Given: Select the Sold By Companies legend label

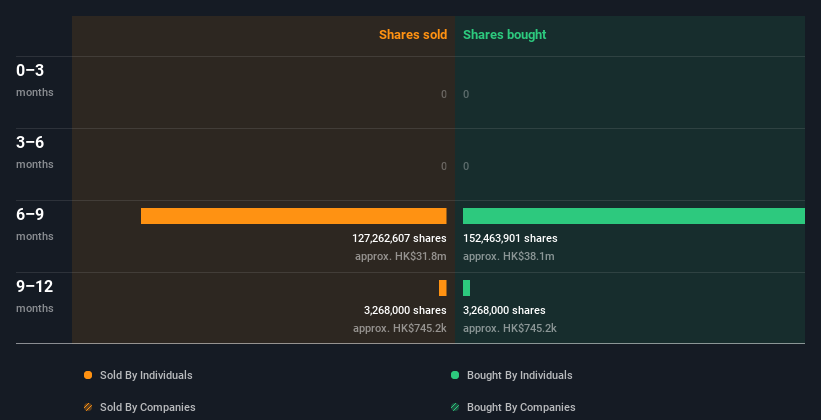Looking at the screenshot, I should [x=148, y=407].
